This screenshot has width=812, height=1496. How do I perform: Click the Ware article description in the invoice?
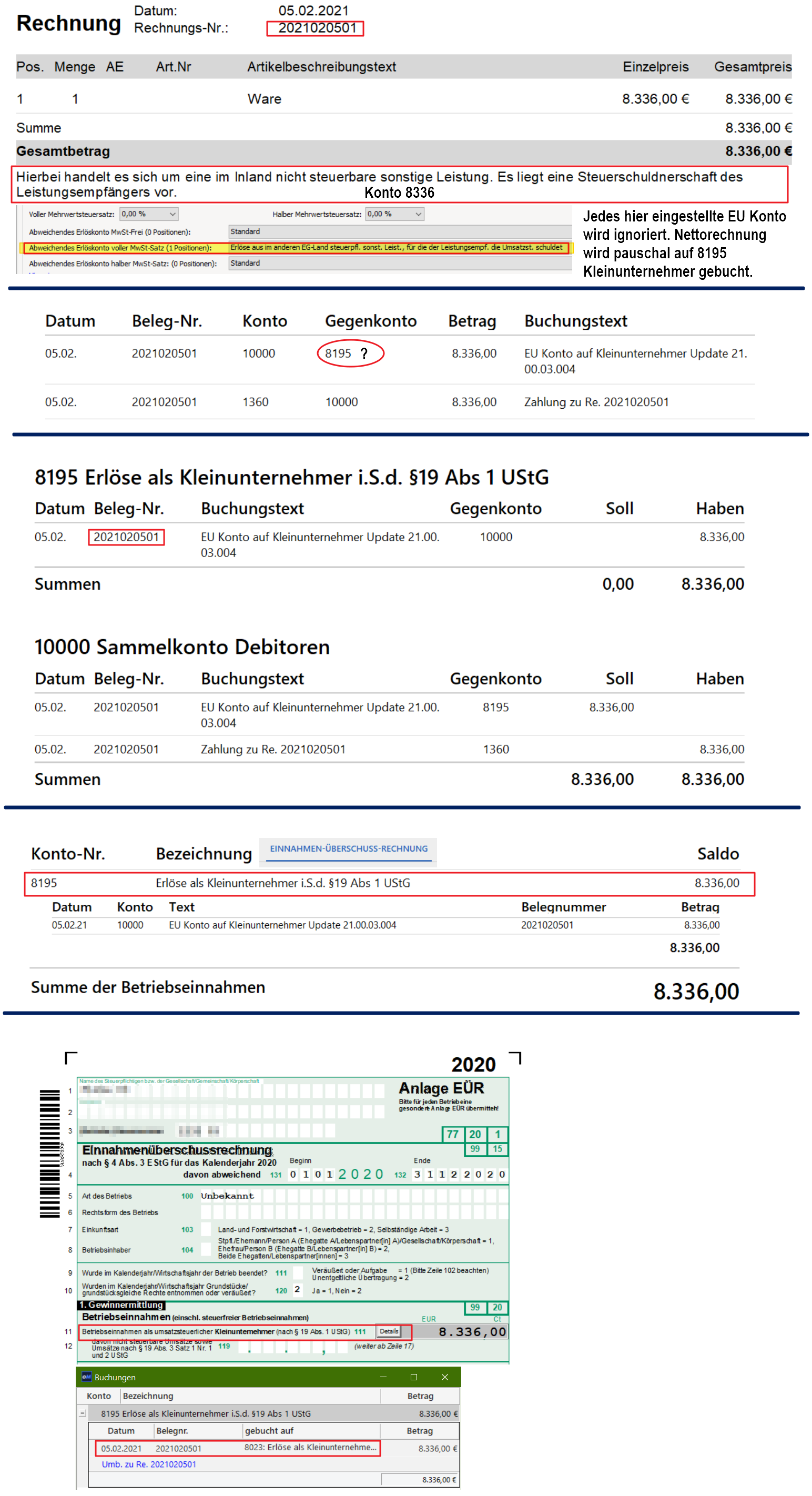[264, 99]
